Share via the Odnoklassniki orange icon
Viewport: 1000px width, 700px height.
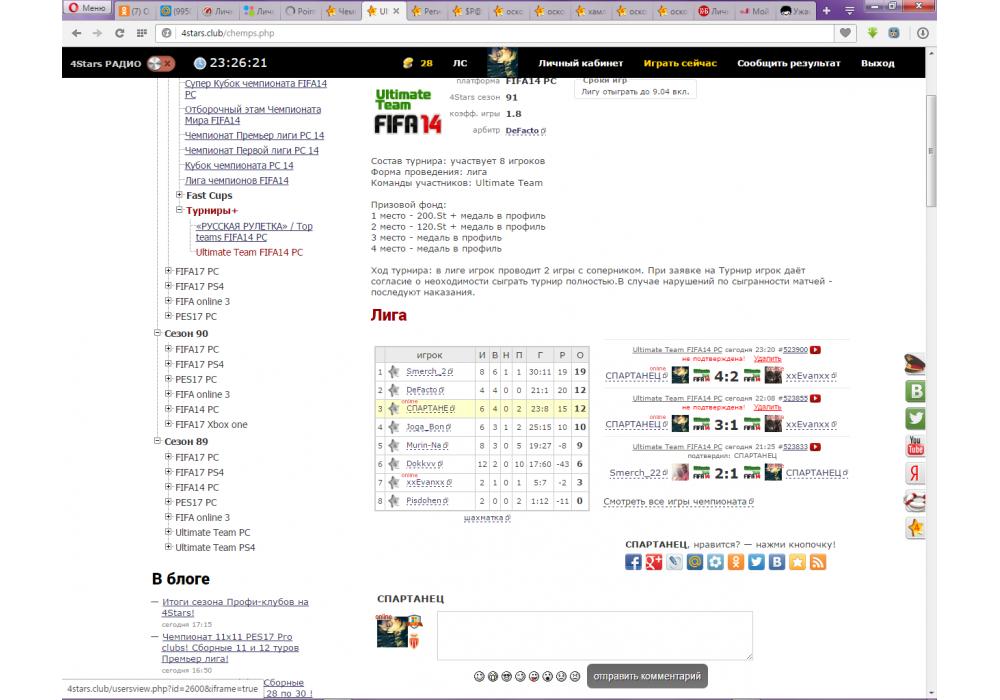pyautogui.click(x=735, y=562)
